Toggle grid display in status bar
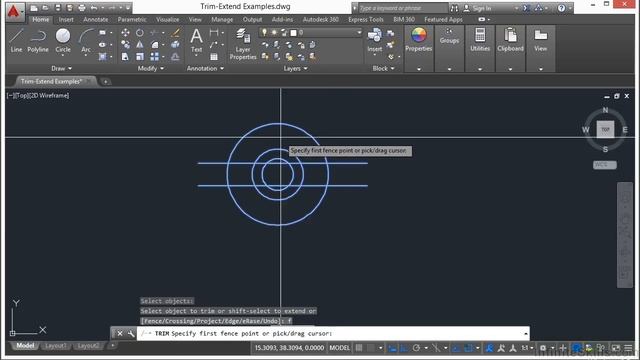640x360 pixels. tap(359, 348)
